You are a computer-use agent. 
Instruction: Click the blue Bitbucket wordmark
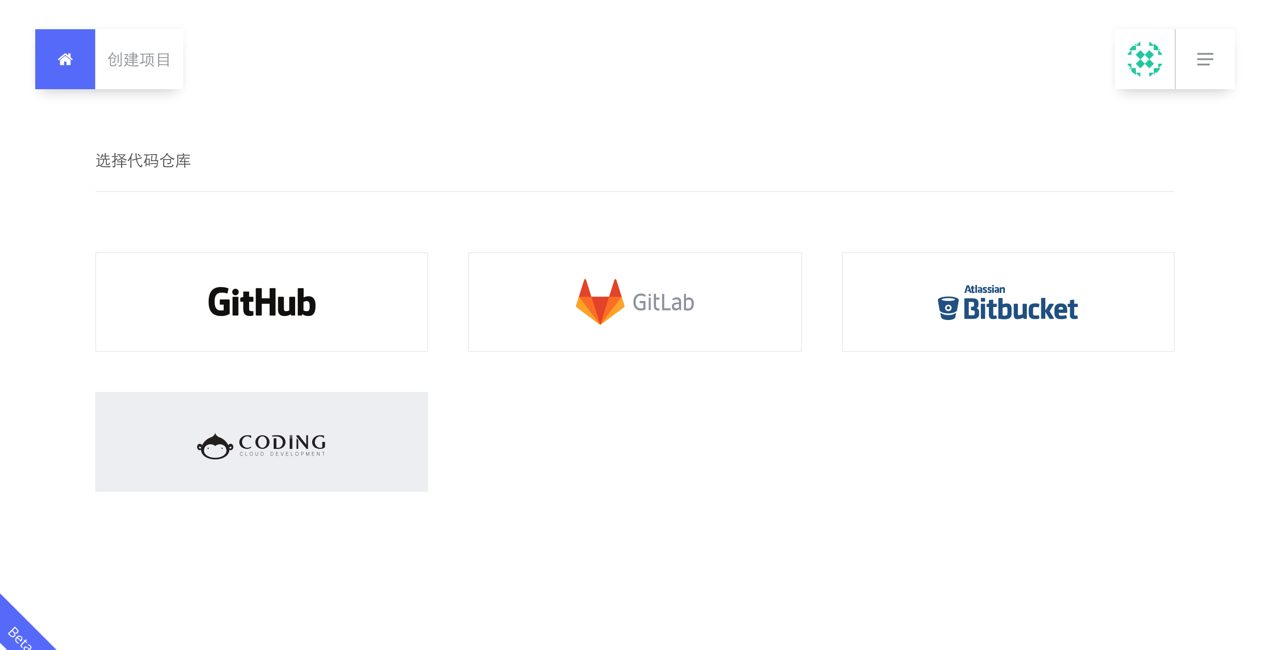point(1020,309)
